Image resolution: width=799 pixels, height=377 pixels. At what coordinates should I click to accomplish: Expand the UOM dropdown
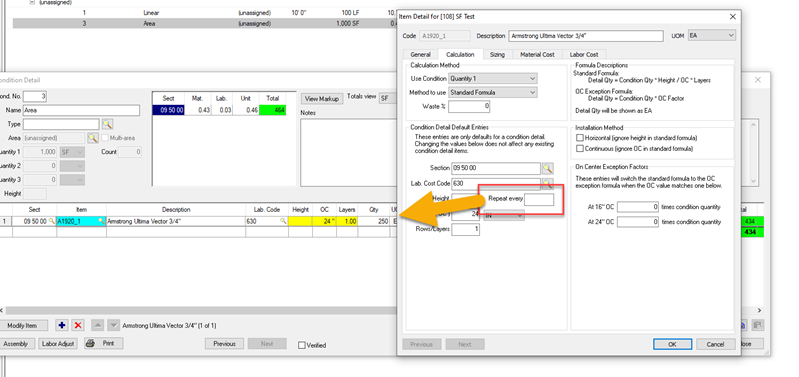711,35
